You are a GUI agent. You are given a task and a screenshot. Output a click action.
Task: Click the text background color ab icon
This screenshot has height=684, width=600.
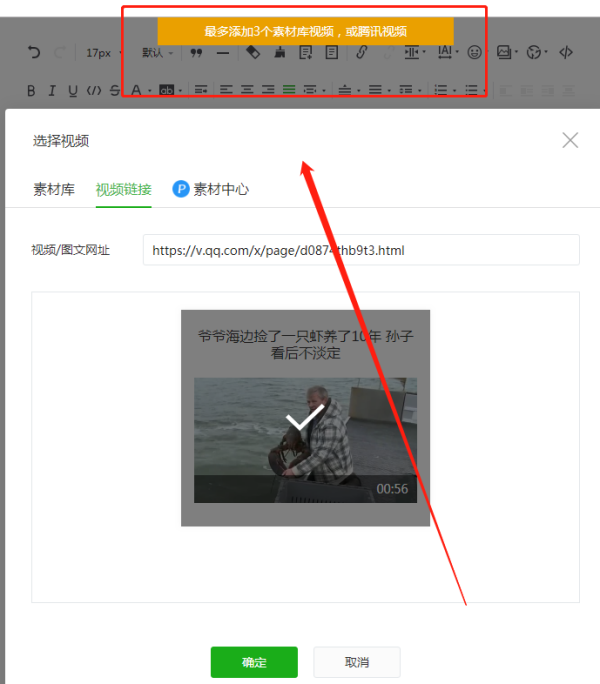167,90
